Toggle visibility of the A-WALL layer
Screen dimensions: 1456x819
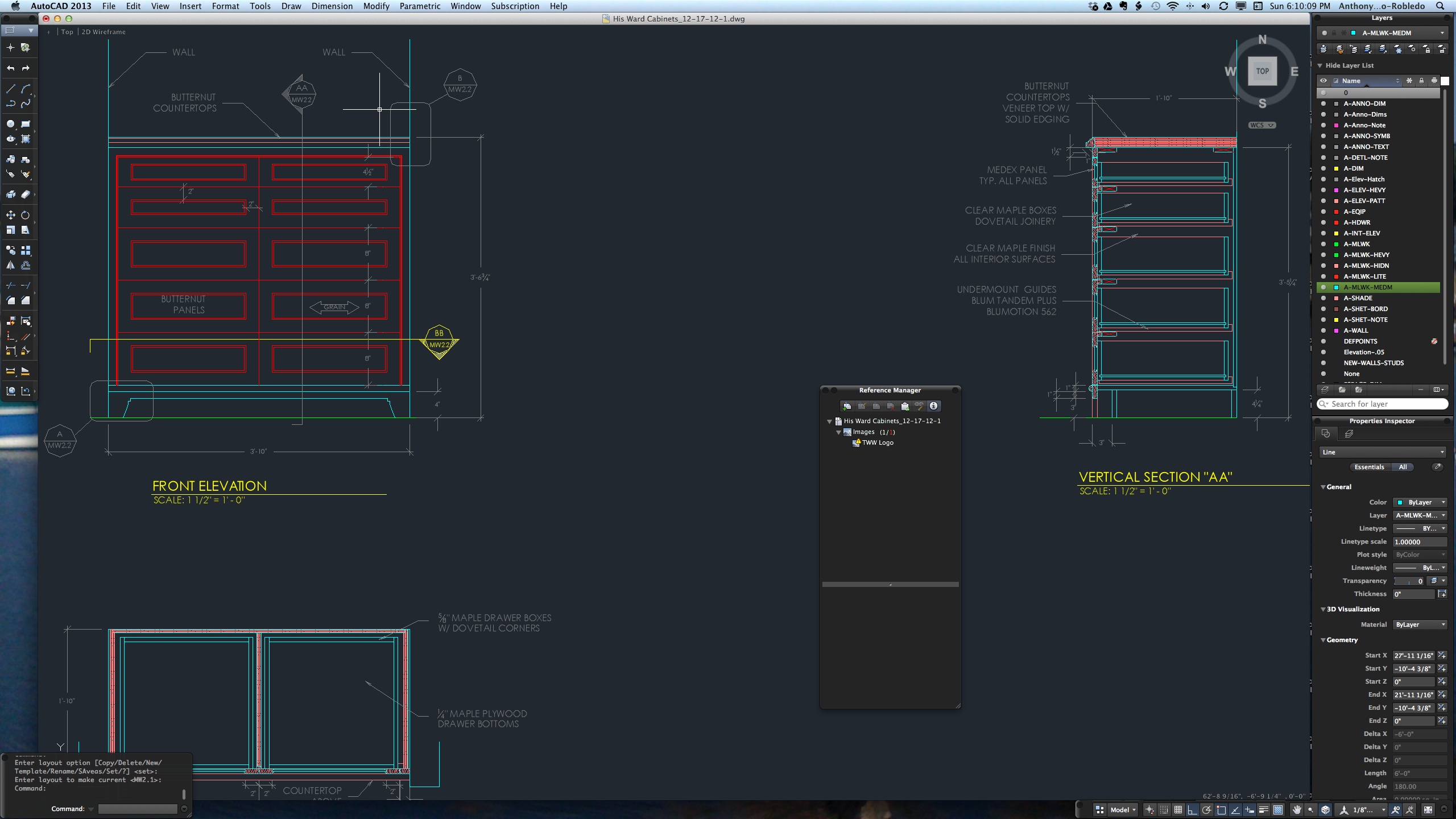click(x=1323, y=330)
